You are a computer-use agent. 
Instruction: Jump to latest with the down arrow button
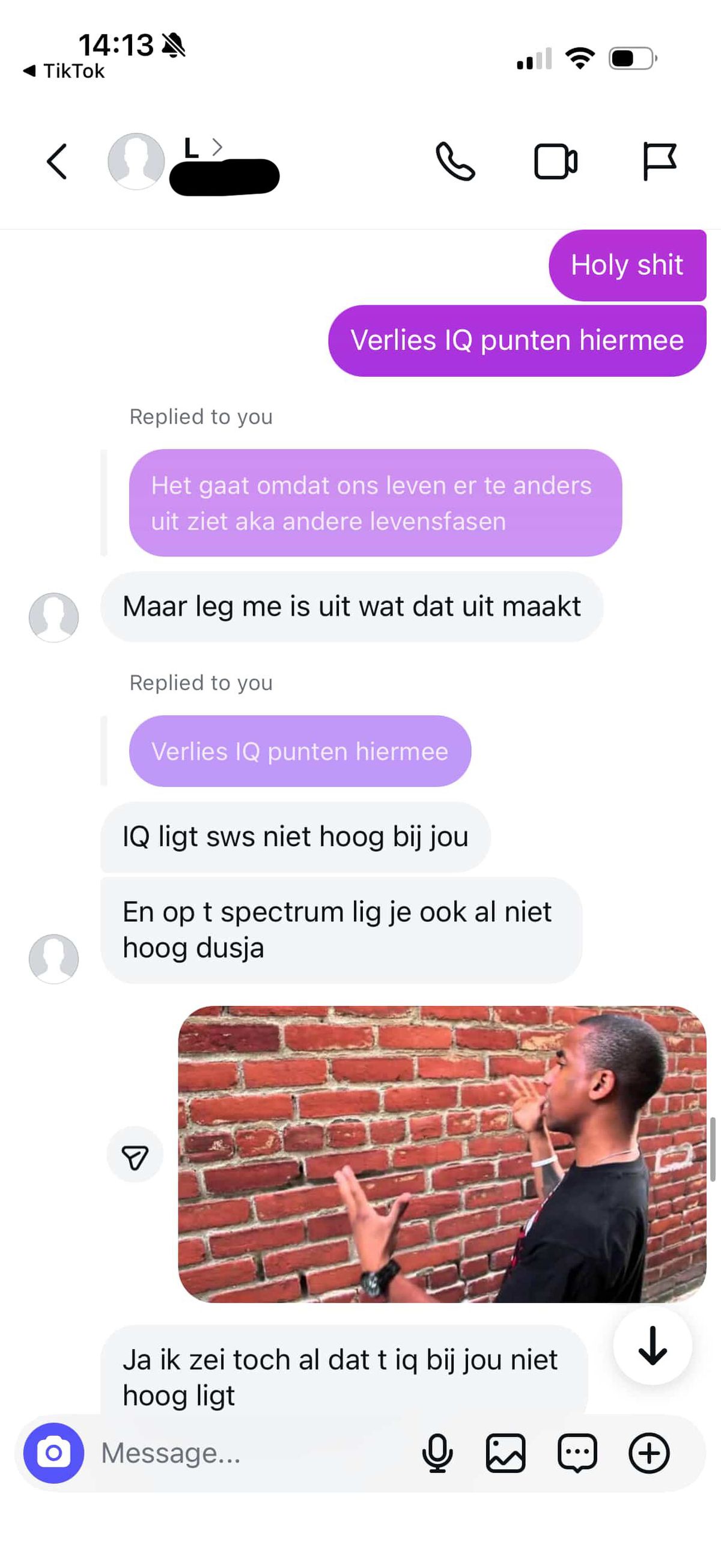click(653, 1345)
